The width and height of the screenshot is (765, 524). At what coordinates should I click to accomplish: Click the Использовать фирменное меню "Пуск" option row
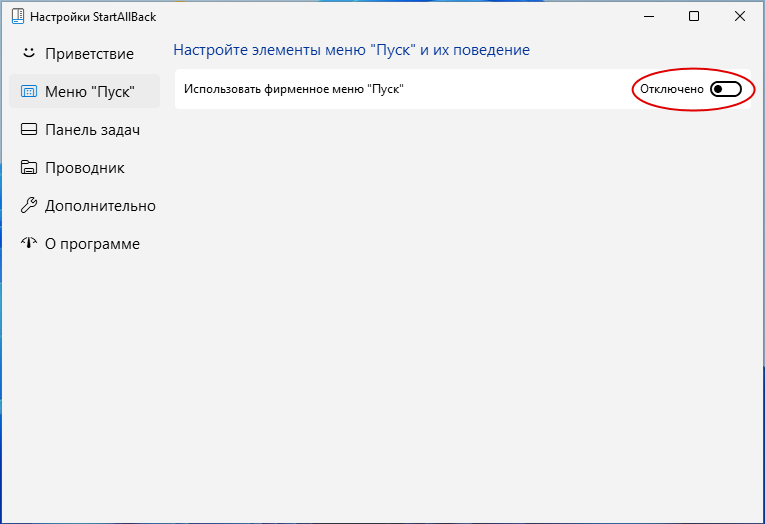pos(463,89)
